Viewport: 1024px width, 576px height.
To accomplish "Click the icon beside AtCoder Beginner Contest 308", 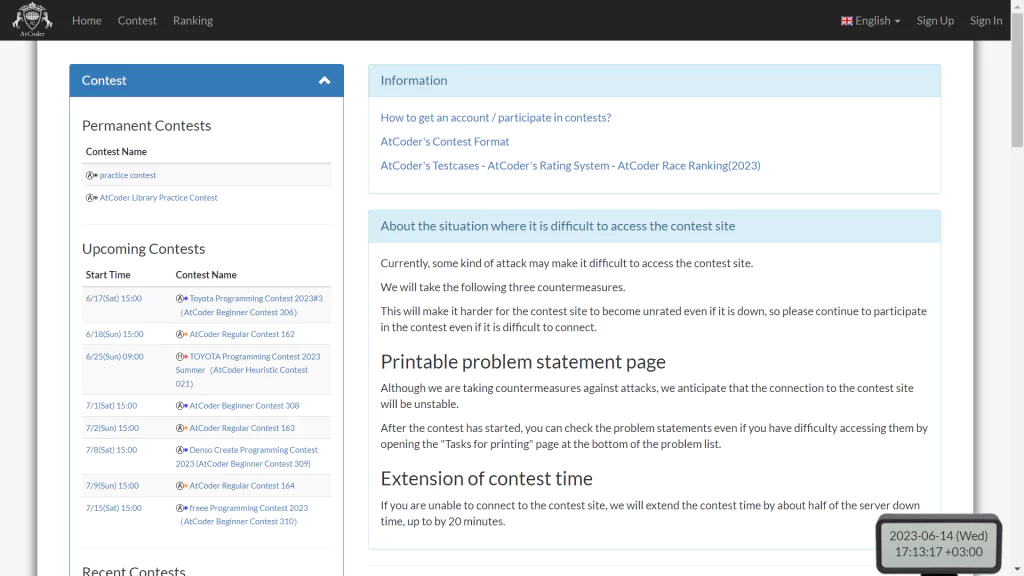I will 182,406.
